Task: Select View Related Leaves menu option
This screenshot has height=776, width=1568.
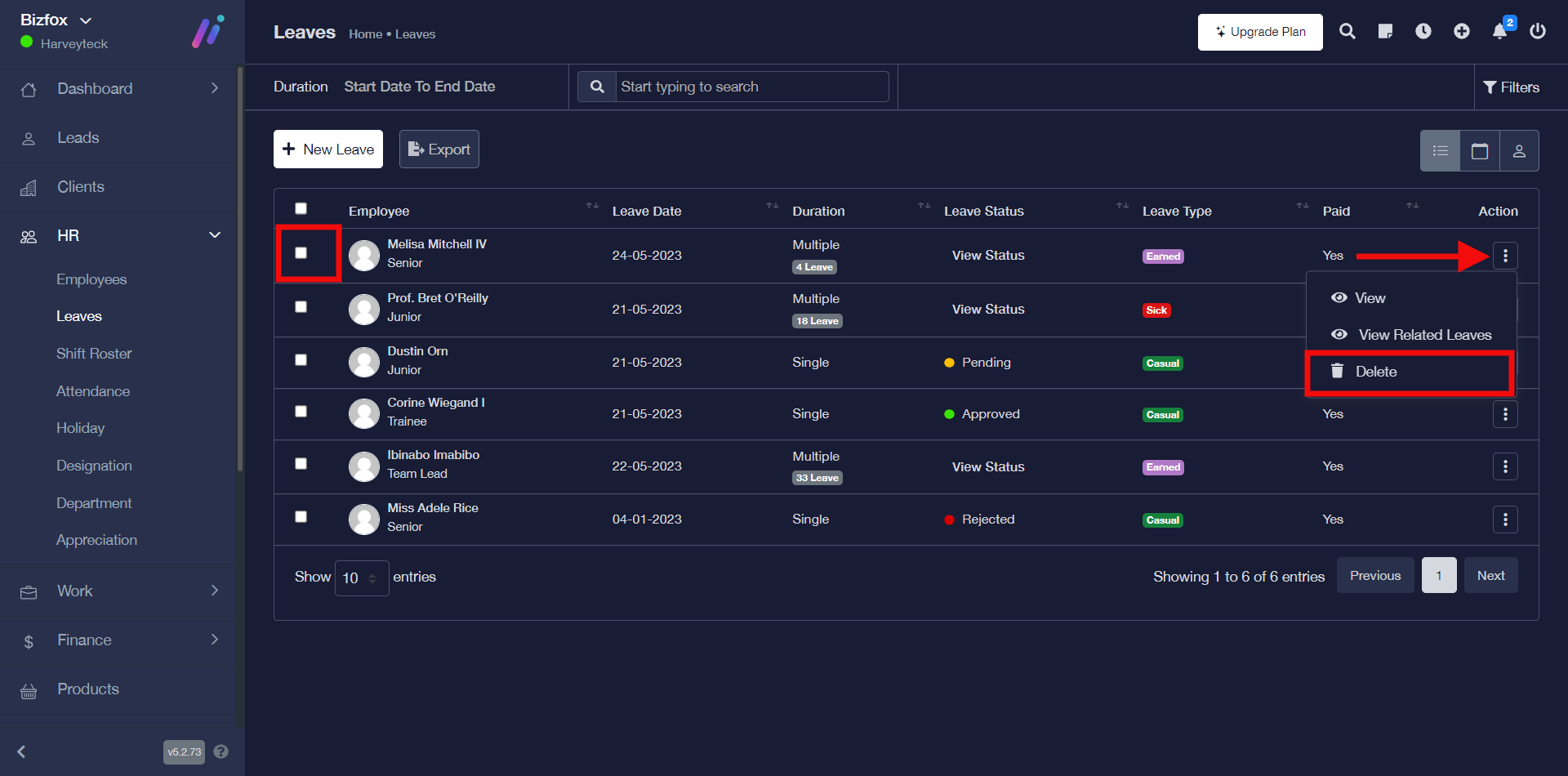Action: pos(1424,335)
